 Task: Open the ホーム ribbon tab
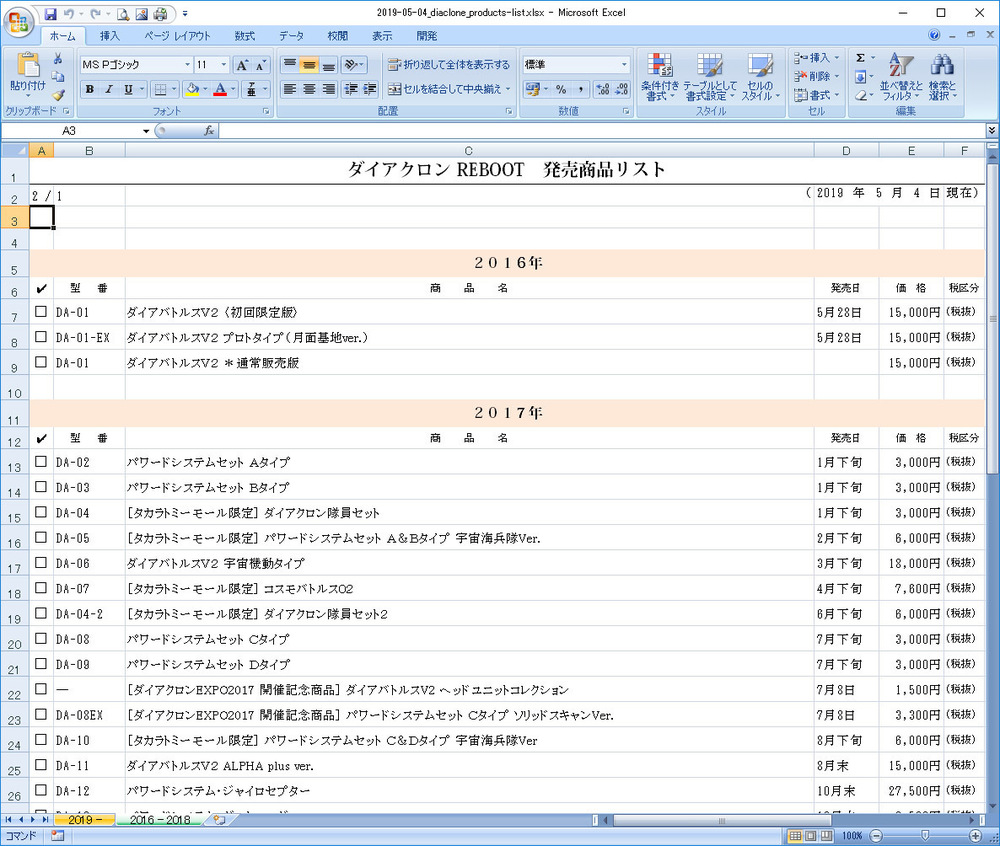point(62,36)
